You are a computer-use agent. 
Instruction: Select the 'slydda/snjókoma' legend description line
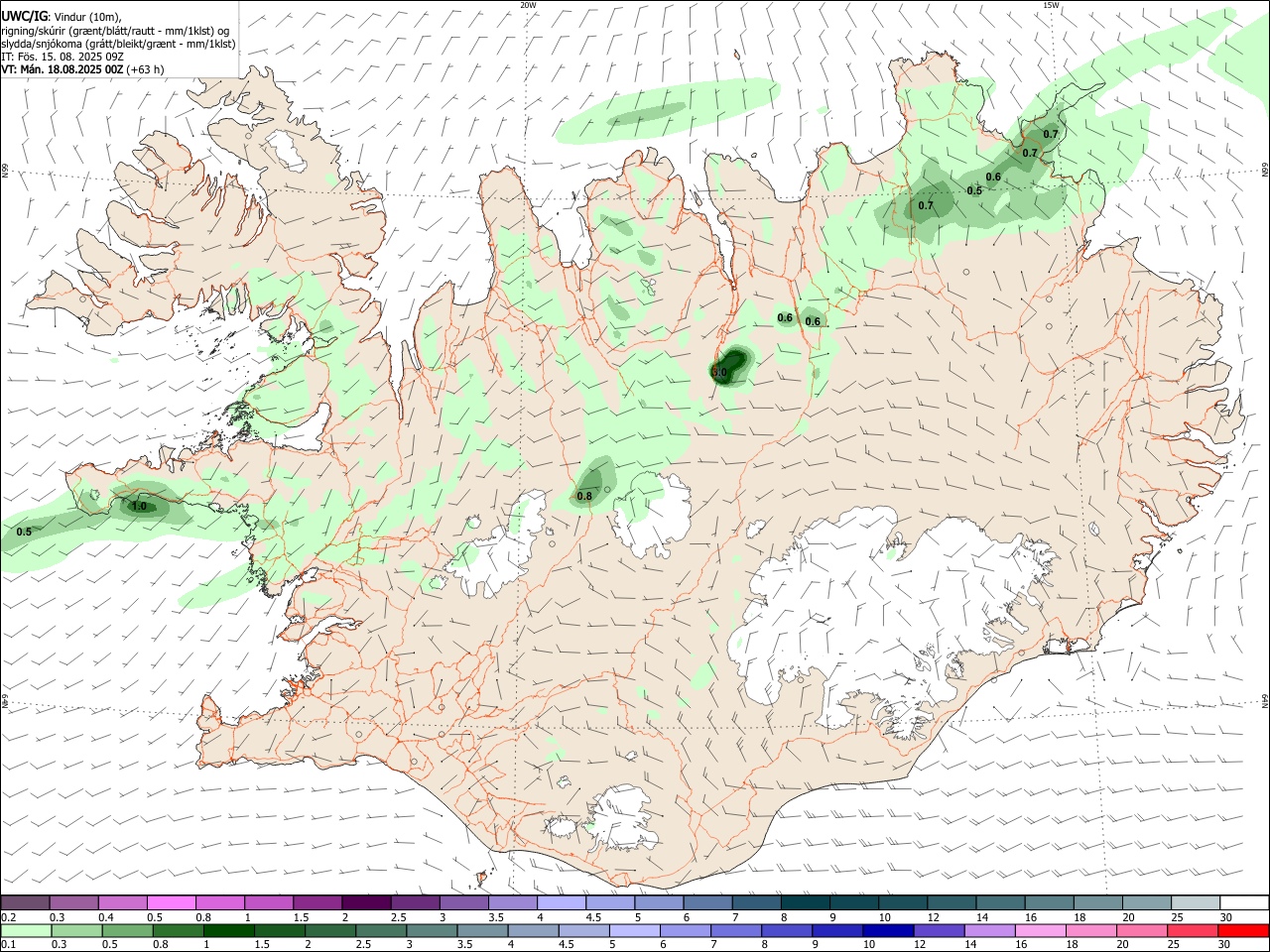pyautogui.click(x=118, y=44)
